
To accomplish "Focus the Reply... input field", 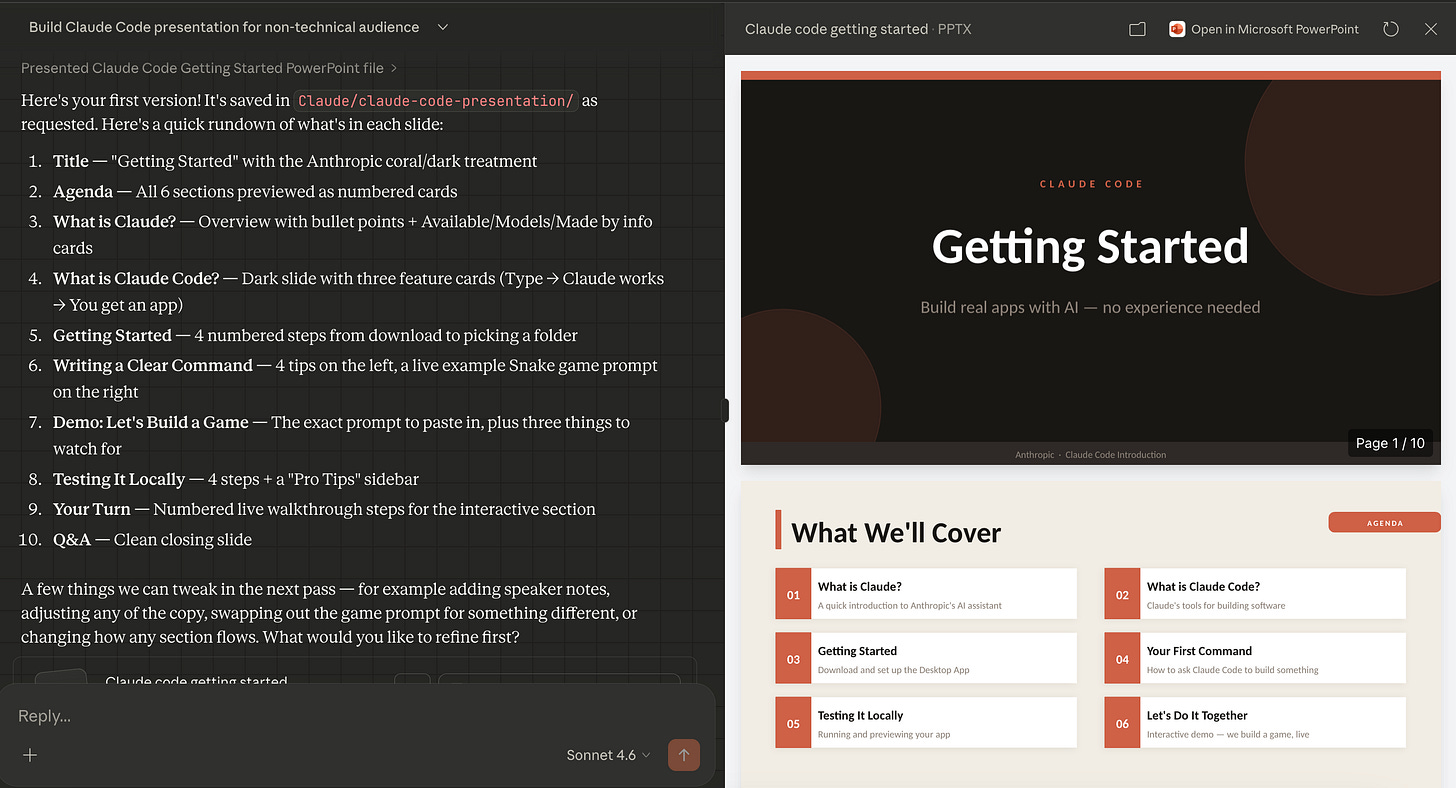I will pos(357,716).
